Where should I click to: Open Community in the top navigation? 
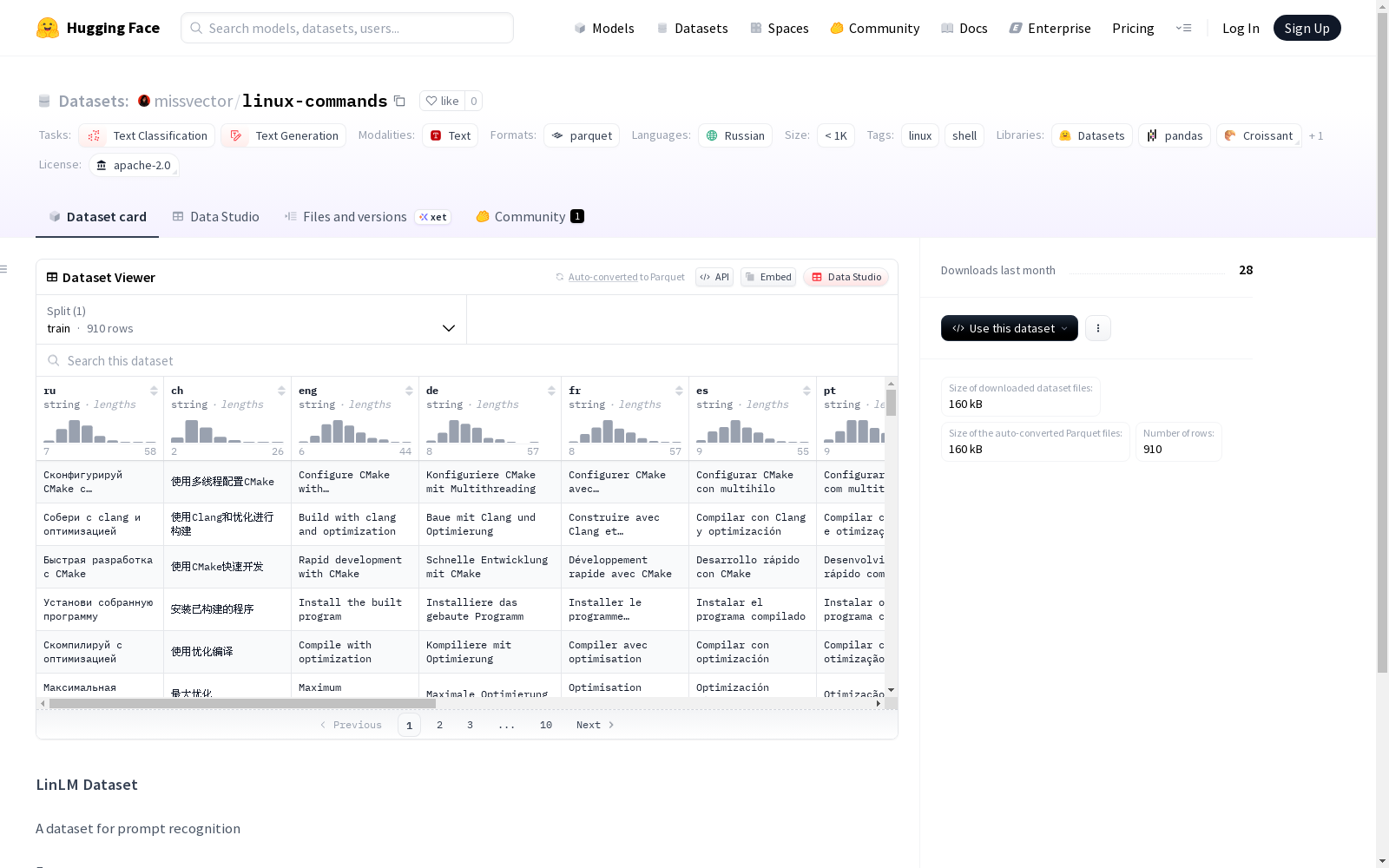(875, 28)
